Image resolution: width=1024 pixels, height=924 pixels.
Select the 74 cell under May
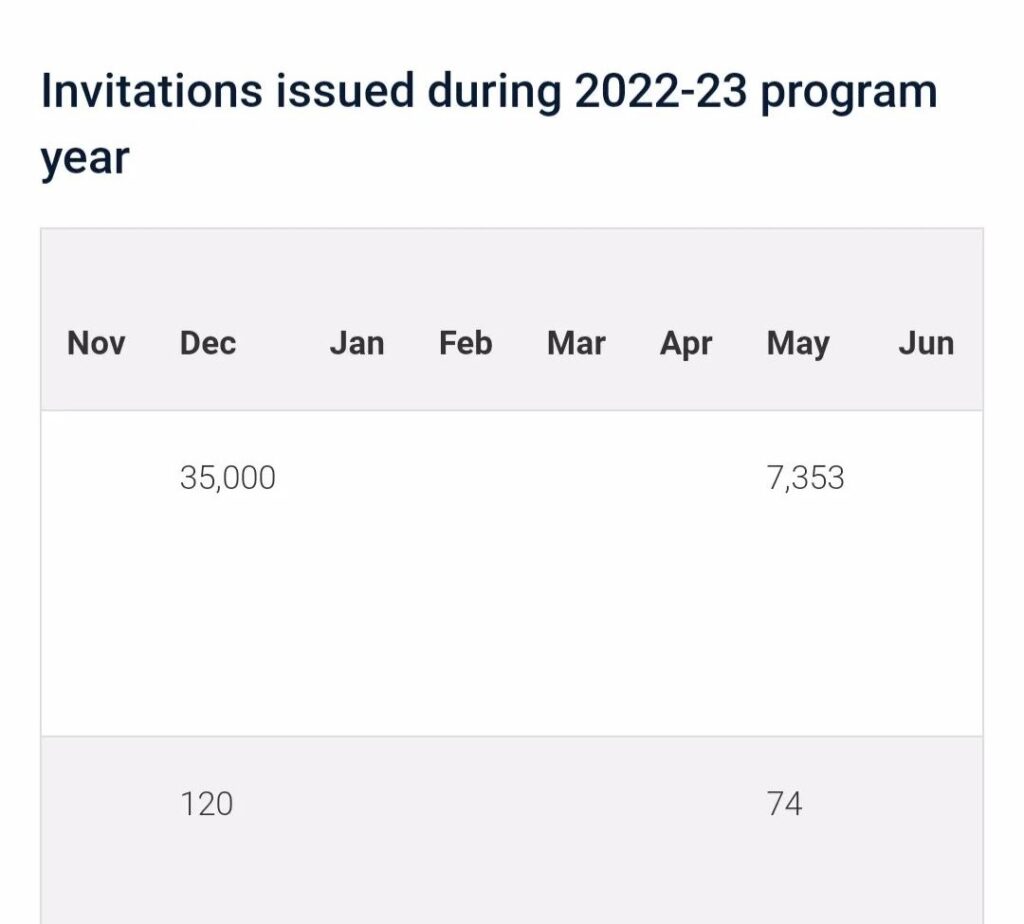click(784, 804)
